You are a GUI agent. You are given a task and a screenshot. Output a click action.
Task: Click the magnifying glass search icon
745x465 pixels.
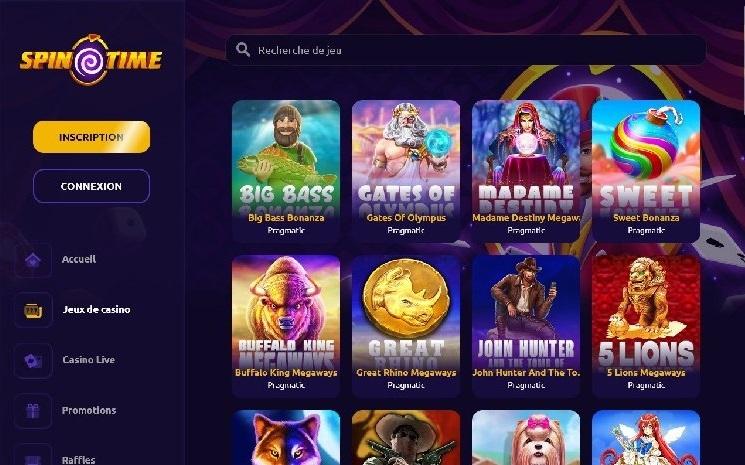243,49
